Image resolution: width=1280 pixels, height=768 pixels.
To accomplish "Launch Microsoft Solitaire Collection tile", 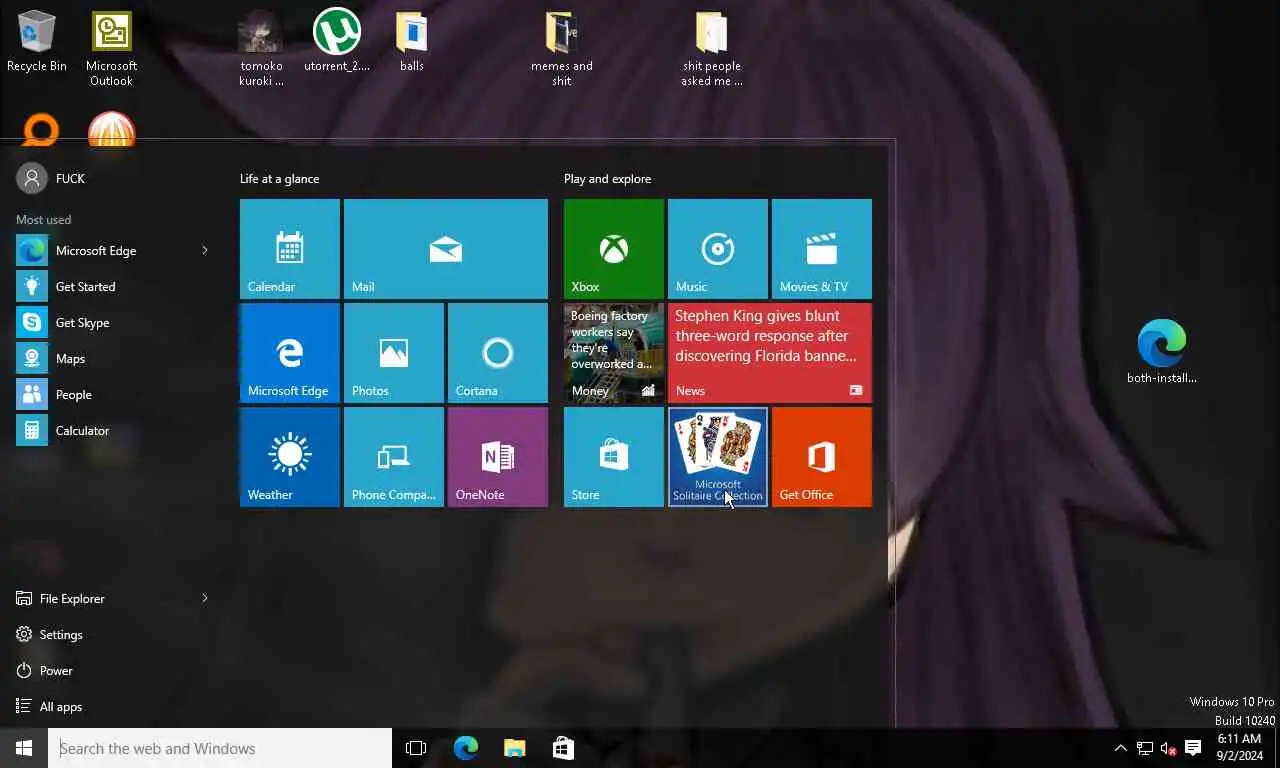I will (x=718, y=457).
